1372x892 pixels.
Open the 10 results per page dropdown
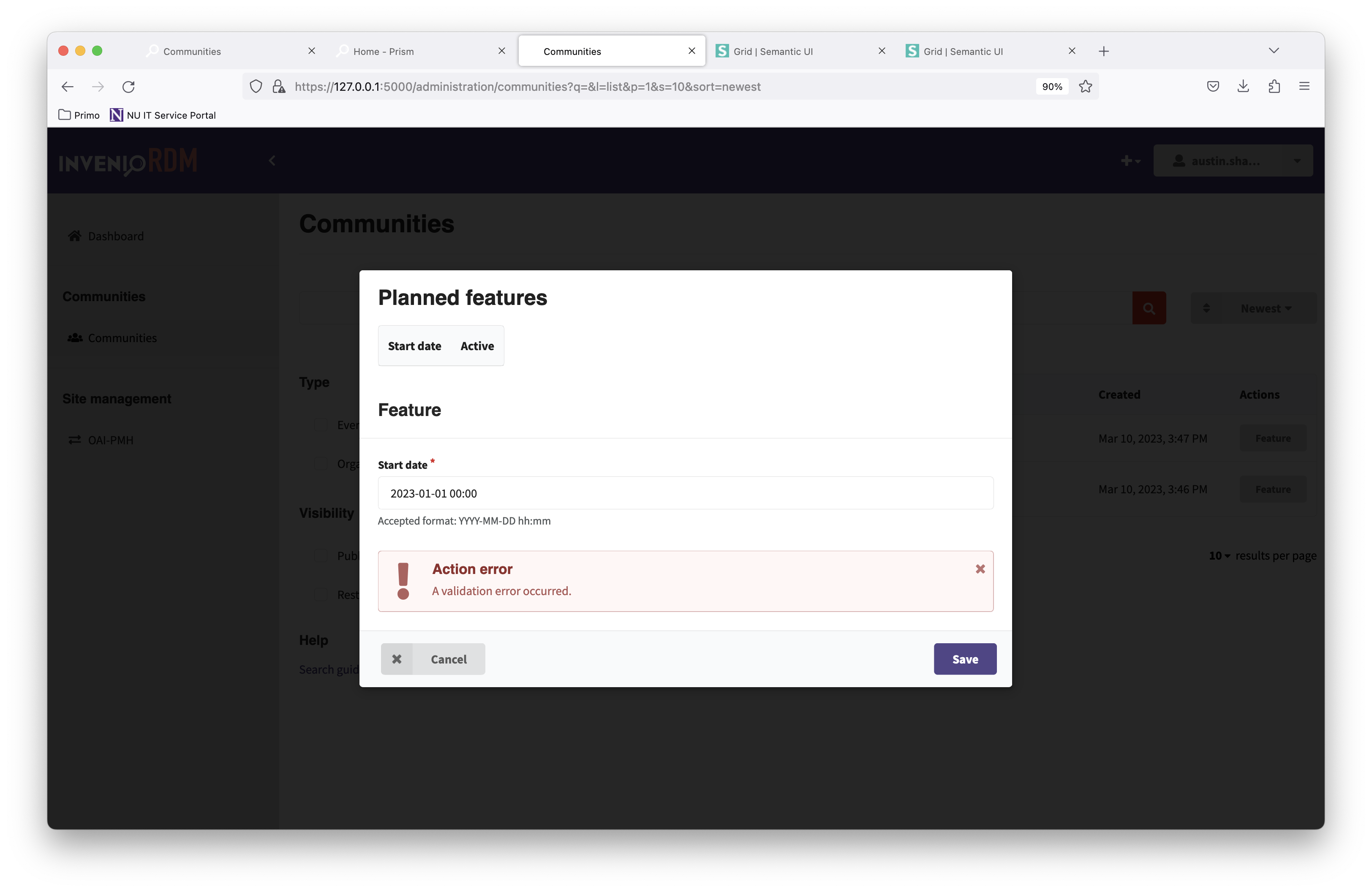(1219, 555)
